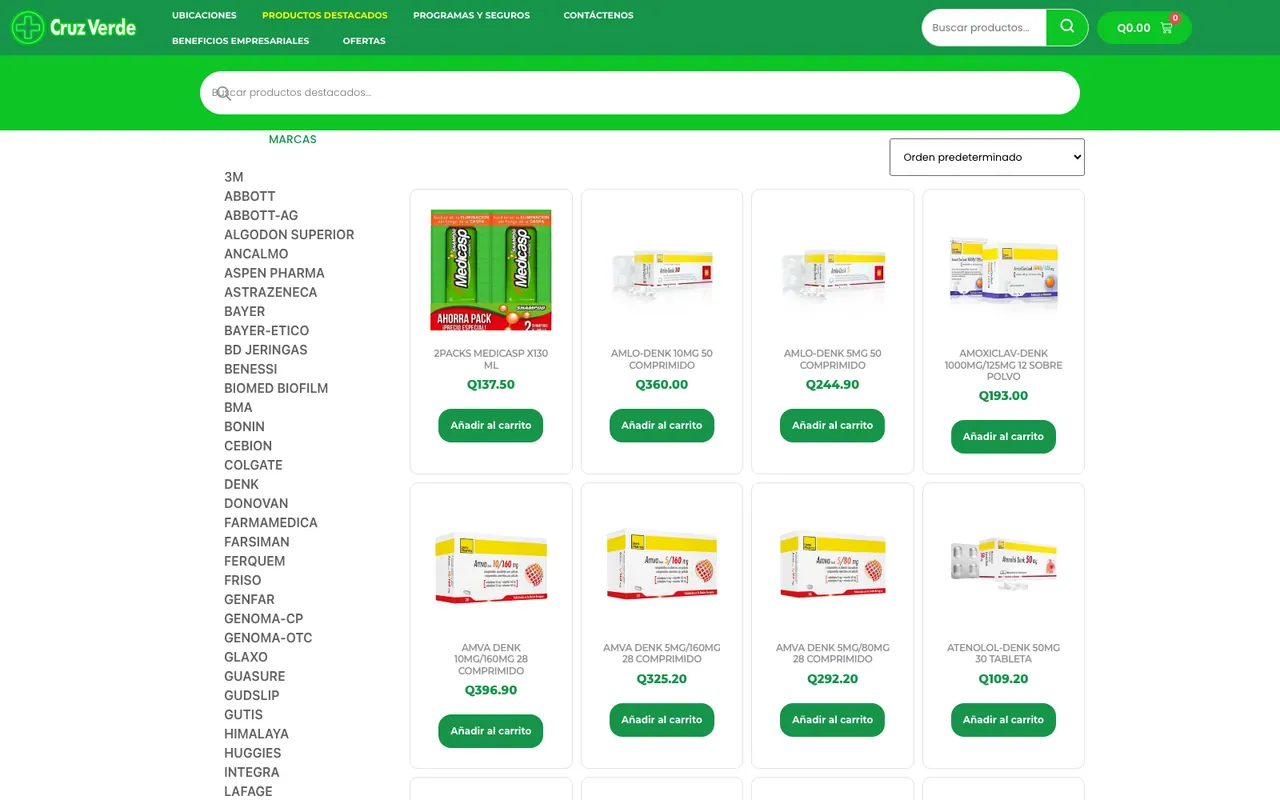Pick the GLAXO brand
Screen dimensions: 1280x800
[246, 657]
